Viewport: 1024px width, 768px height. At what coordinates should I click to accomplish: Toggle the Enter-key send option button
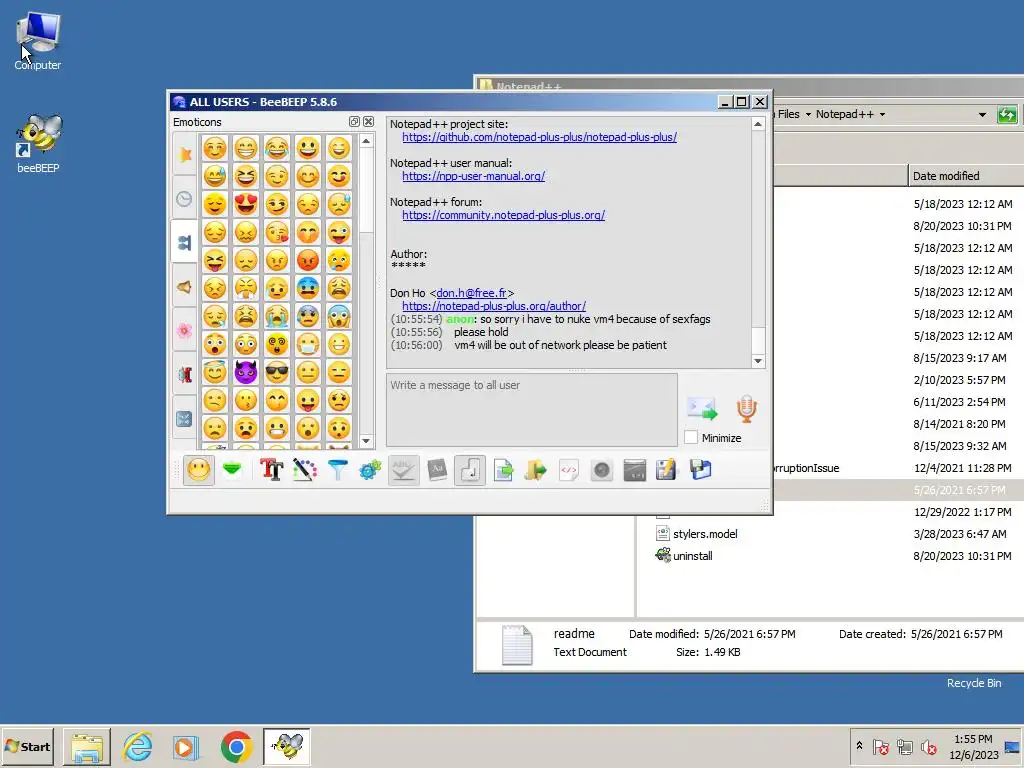pos(470,470)
